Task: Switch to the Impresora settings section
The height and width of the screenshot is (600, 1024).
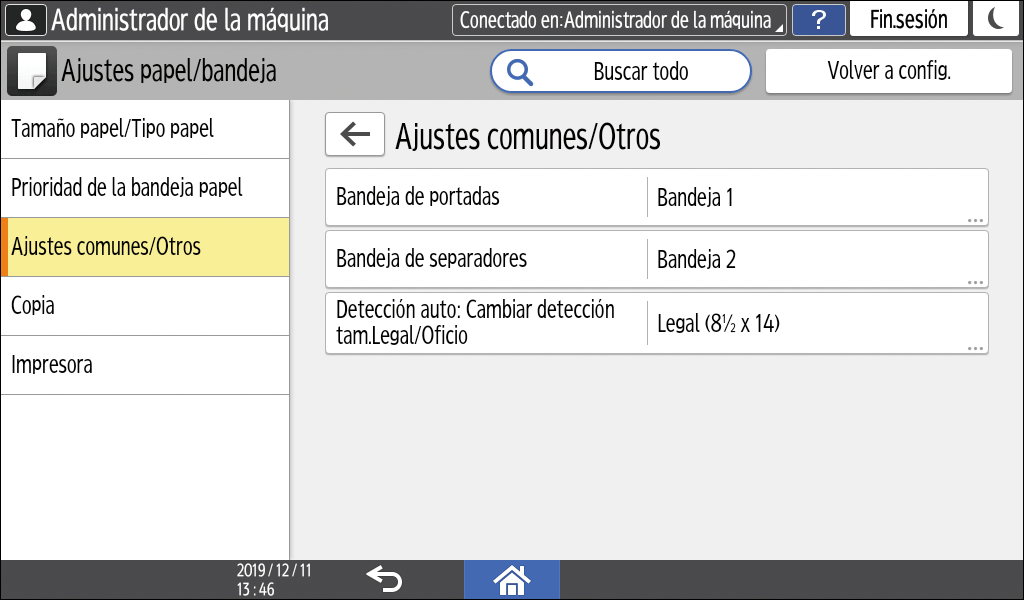Action: click(145, 365)
